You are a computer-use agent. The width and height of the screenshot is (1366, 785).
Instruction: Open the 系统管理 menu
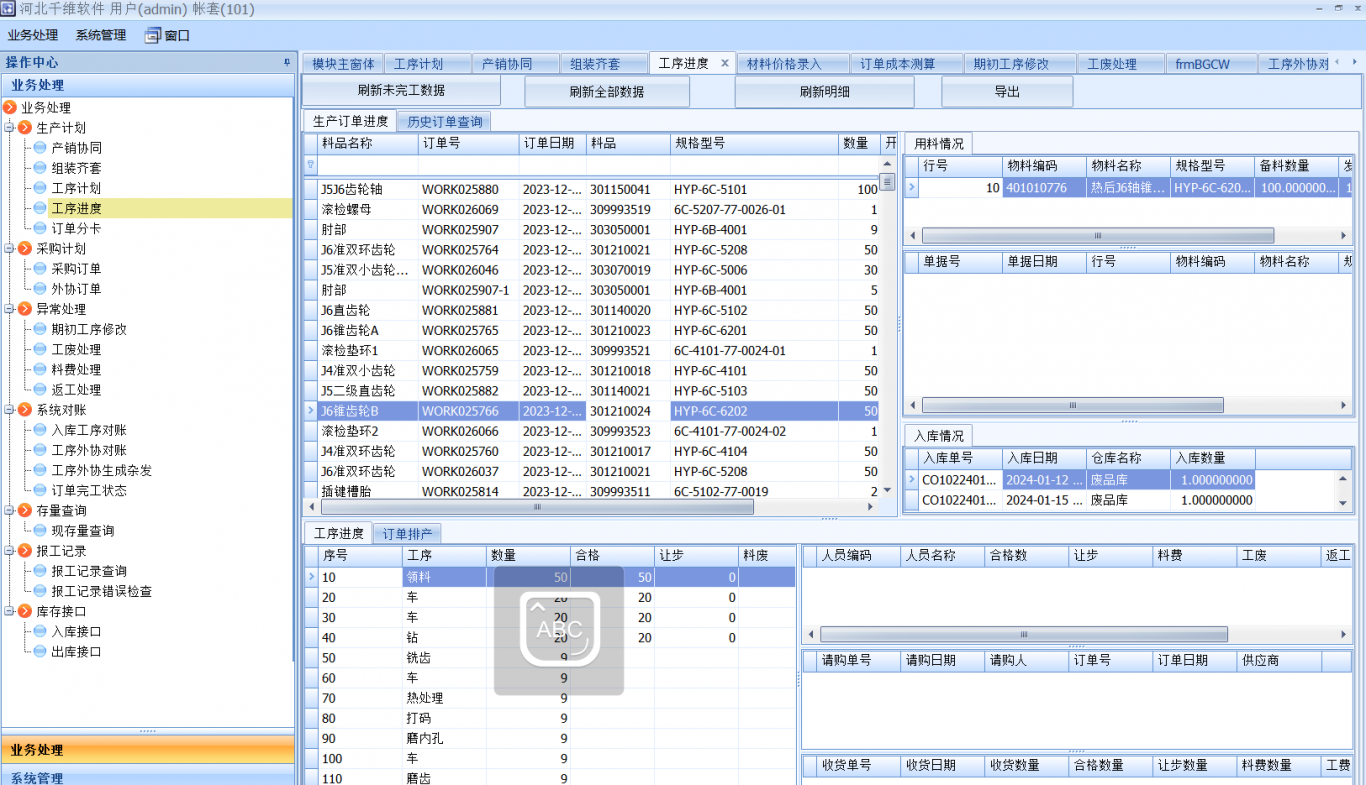pyautogui.click(x=101, y=35)
